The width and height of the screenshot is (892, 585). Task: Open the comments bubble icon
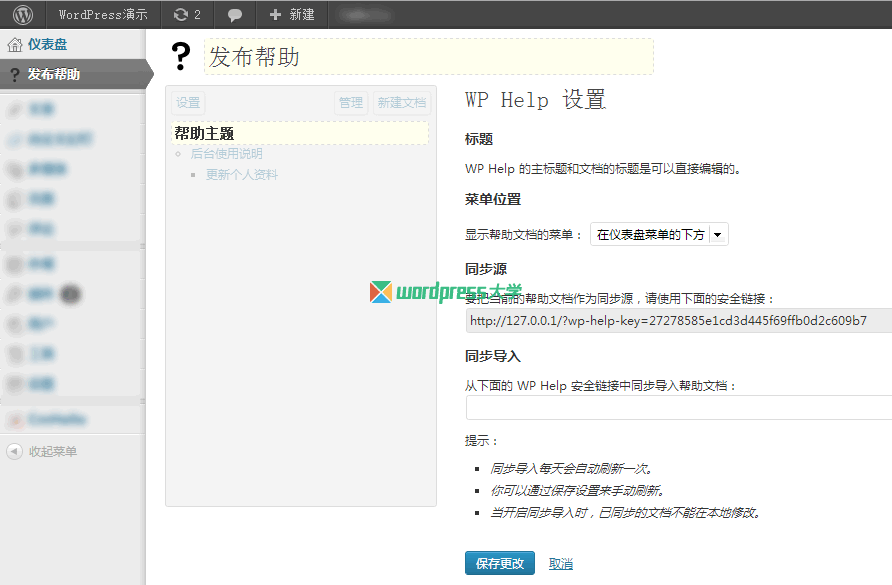click(234, 15)
